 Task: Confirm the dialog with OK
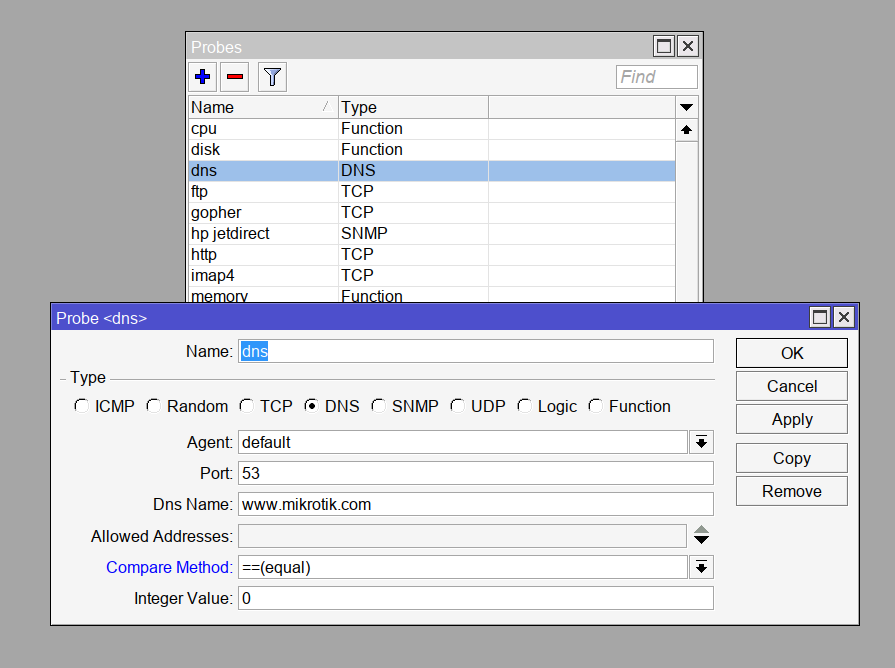[792, 353]
